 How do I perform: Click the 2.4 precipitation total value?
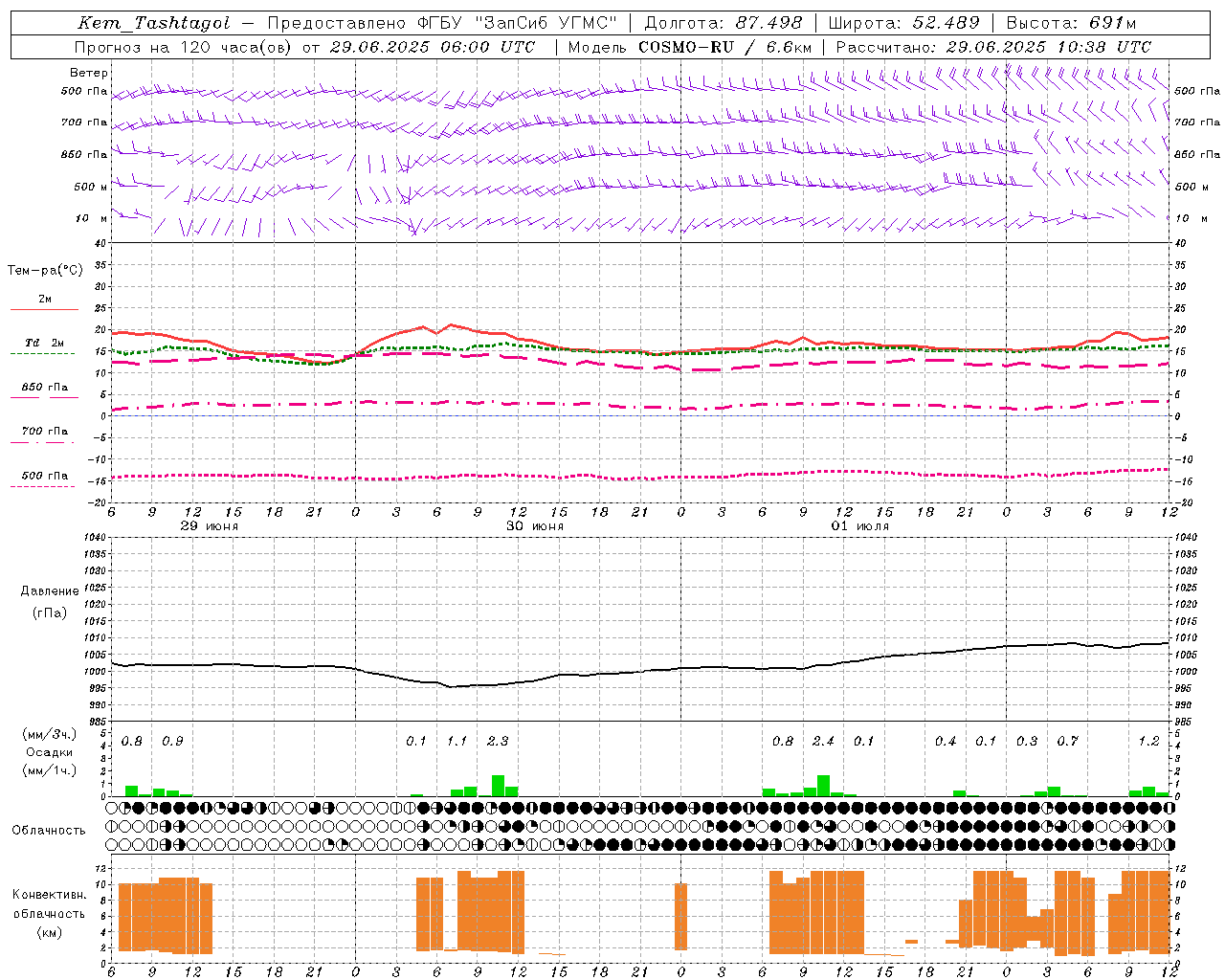(x=823, y=742)
